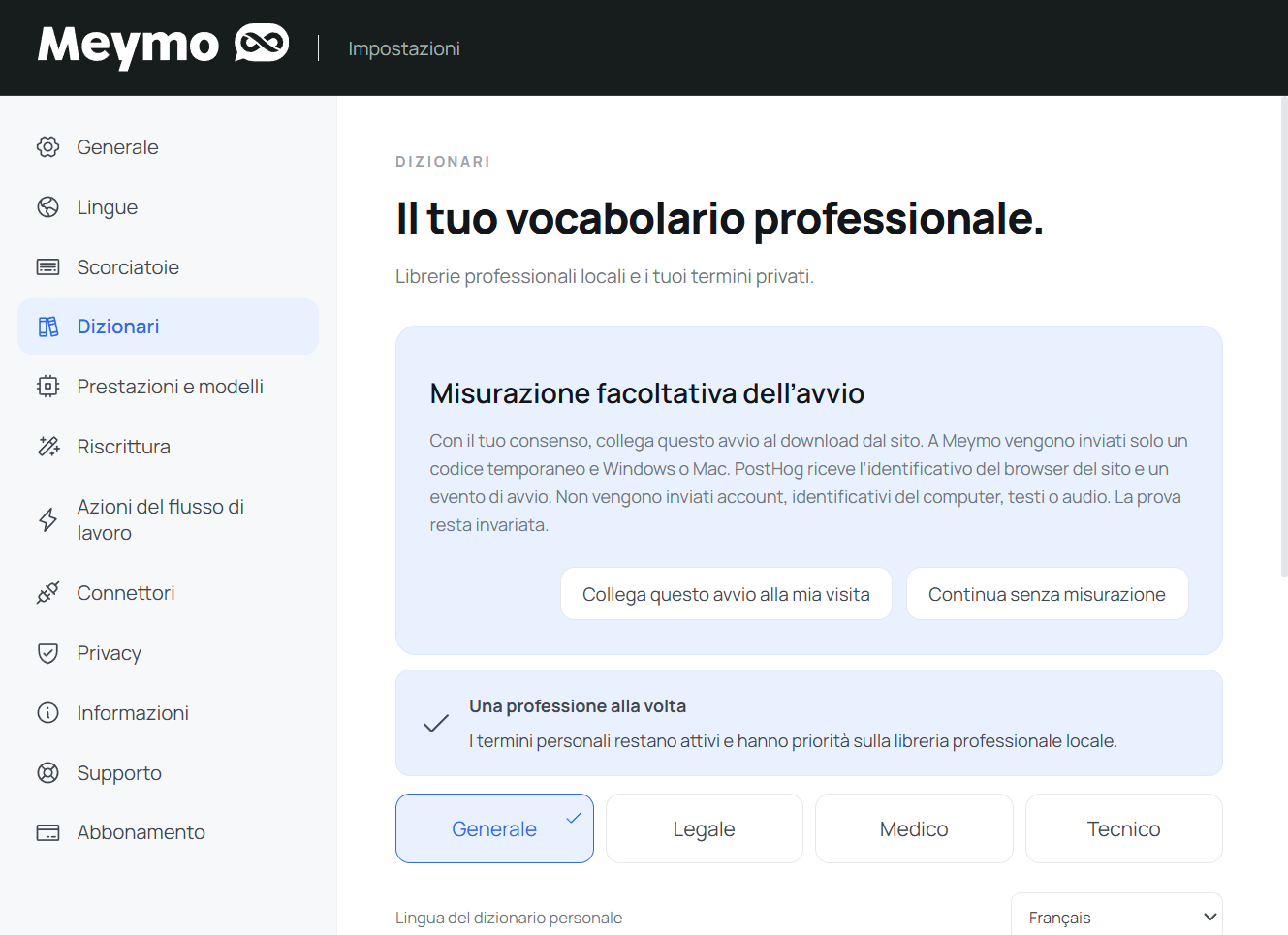Click the Misurazione facoltativa dell'avvio heading
This screenshot has height=935, width=1288.
[x=647, y=393]
